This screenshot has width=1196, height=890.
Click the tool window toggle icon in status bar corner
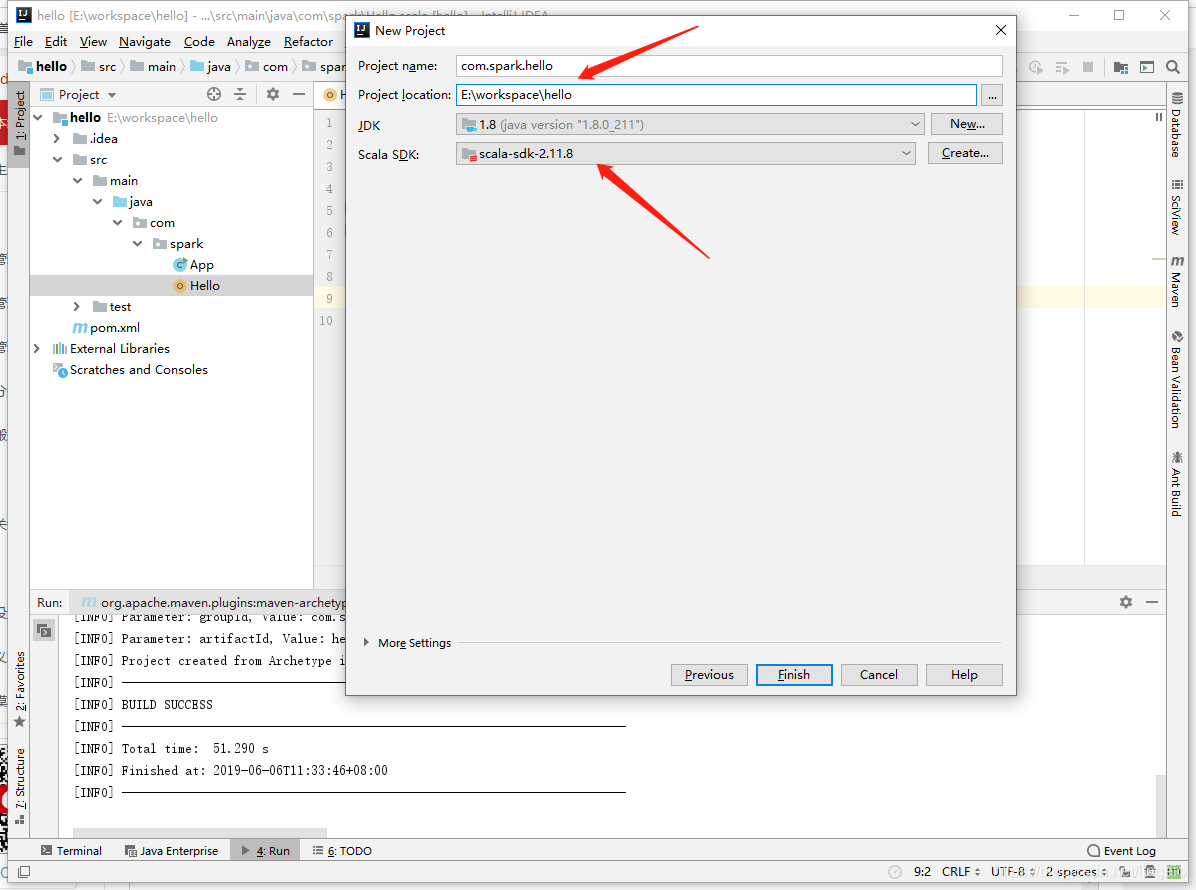pyautogui.click(x=24, y=872)
